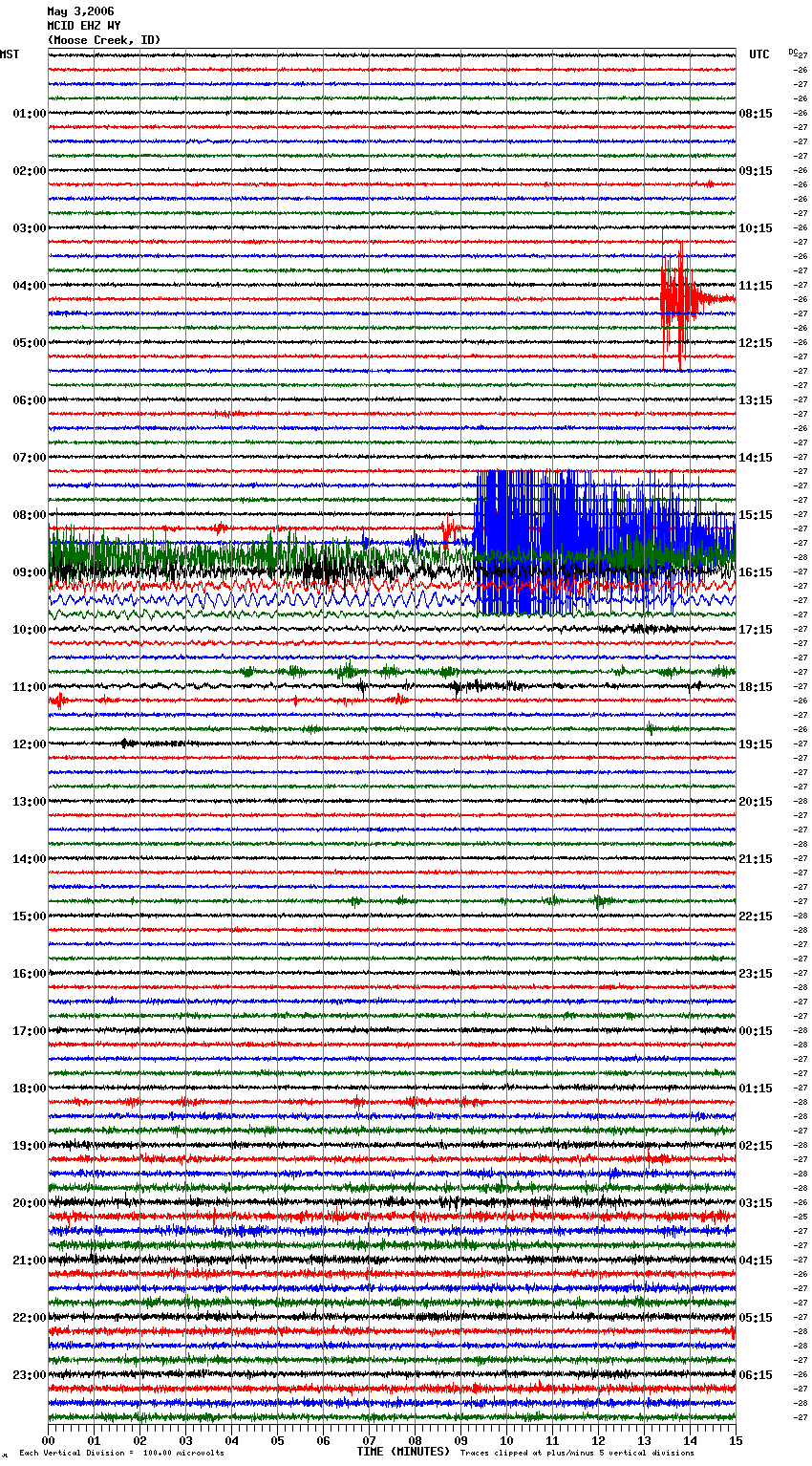The width and height of the screenshot is (812, 1466).
Task: Click the '11:15' UTC time label
Action: pos(756,286)
